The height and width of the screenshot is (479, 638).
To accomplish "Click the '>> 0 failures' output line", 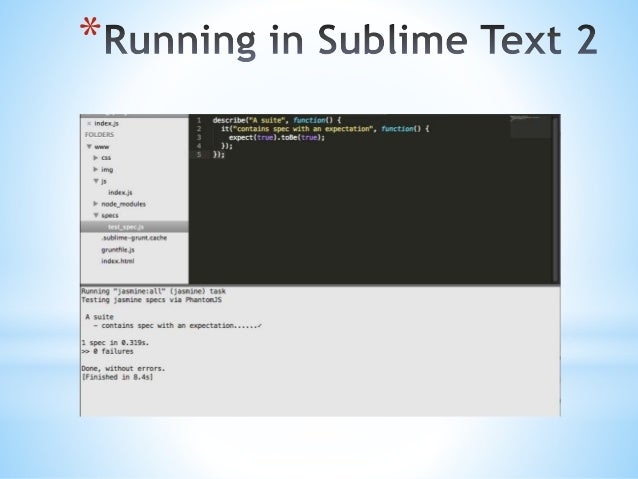I will (107, 351).
